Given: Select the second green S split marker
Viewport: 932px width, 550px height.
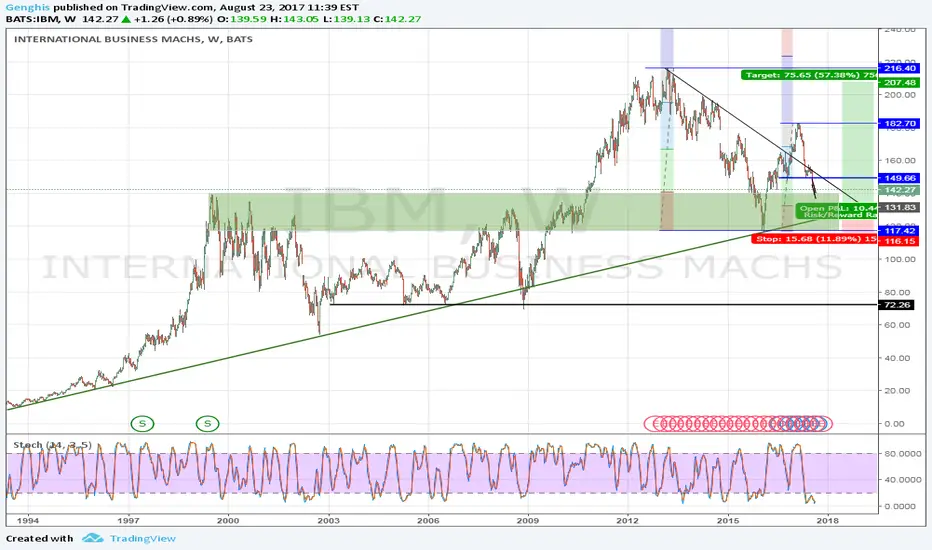Looking at the screenshot, I should pyautogui.click(x=207, y=423).
